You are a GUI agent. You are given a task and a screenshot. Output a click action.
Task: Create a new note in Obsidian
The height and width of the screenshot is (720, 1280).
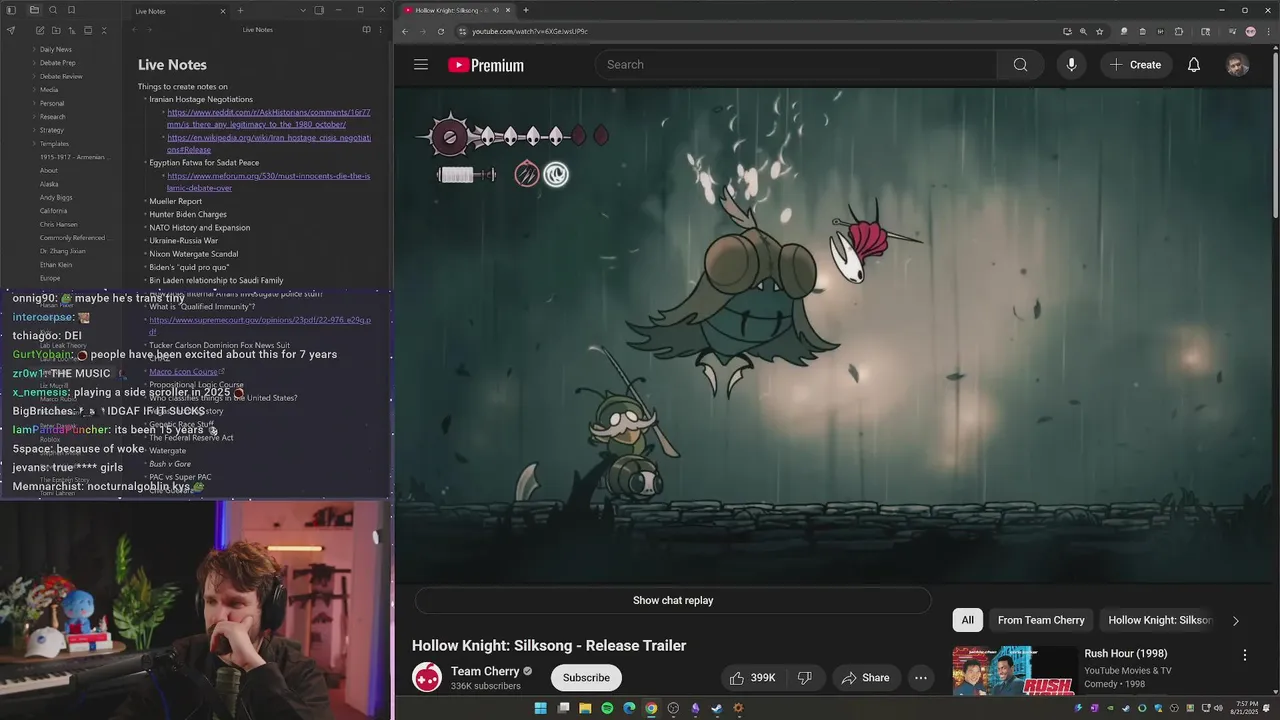40,31
